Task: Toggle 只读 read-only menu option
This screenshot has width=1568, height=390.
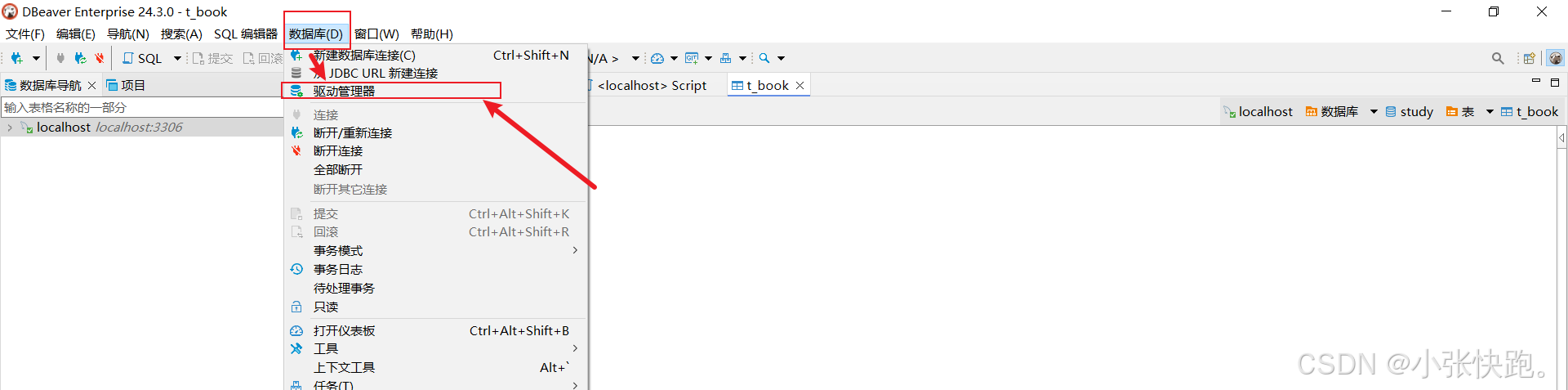Action: point(435,307)
